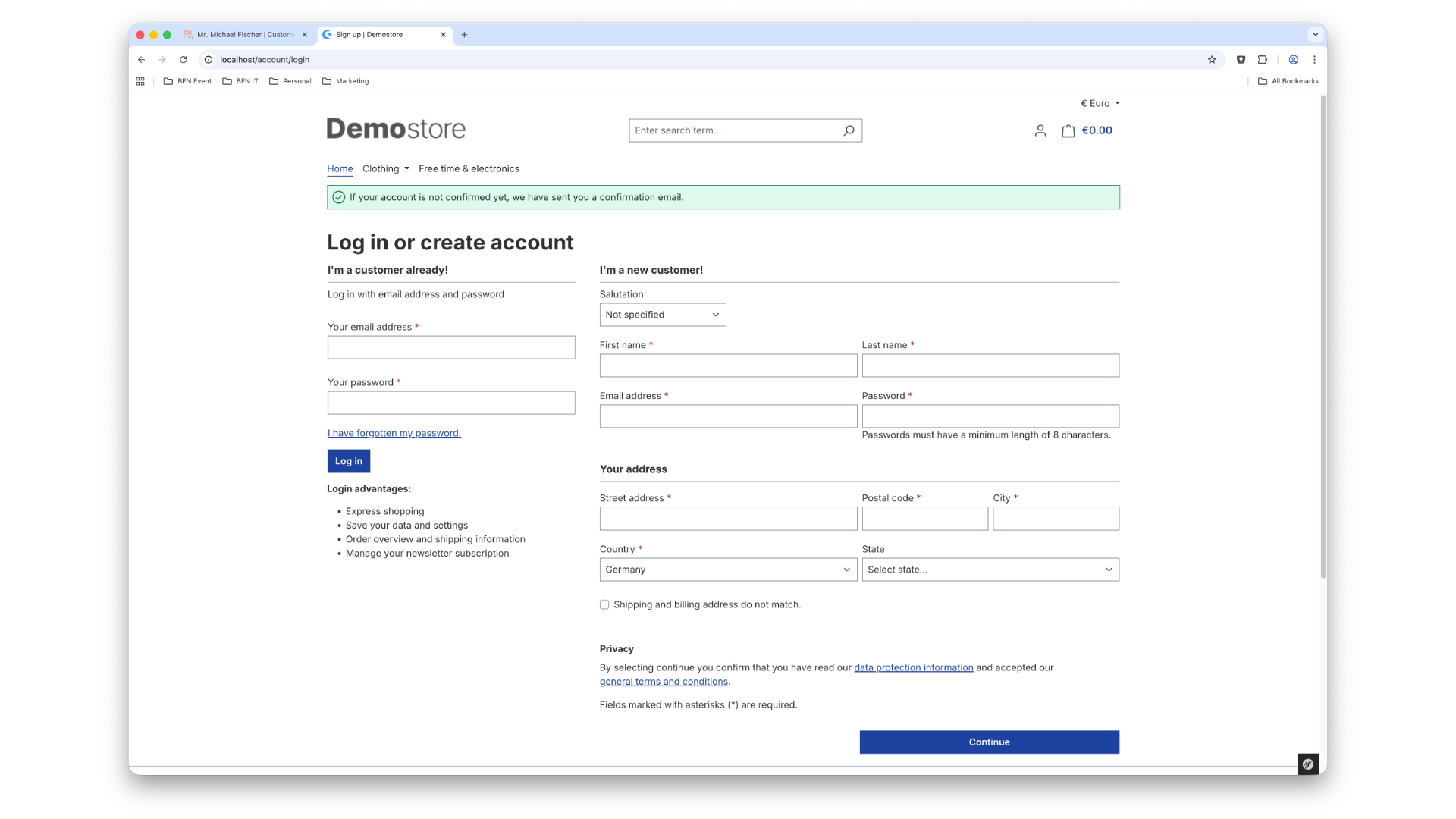Open the Select state dropdown
This screenshot has height=819, width=1456.
point(990,570)
